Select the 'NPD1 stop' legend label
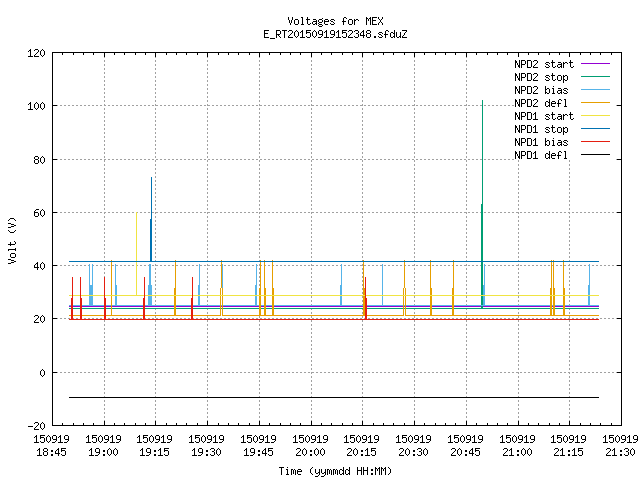The height and width of the screenshot is (480, 640). pyautogui.click(x=541, y=129)
